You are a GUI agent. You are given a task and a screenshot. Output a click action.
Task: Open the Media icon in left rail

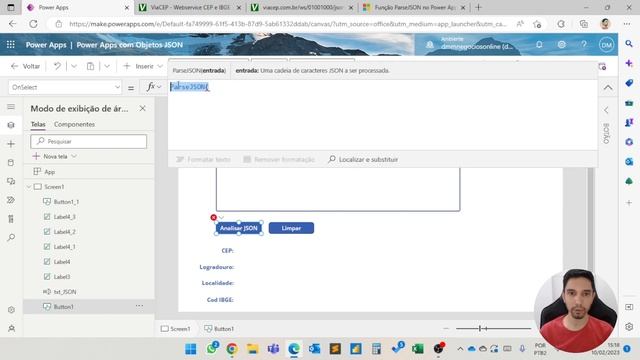point(11,181)
